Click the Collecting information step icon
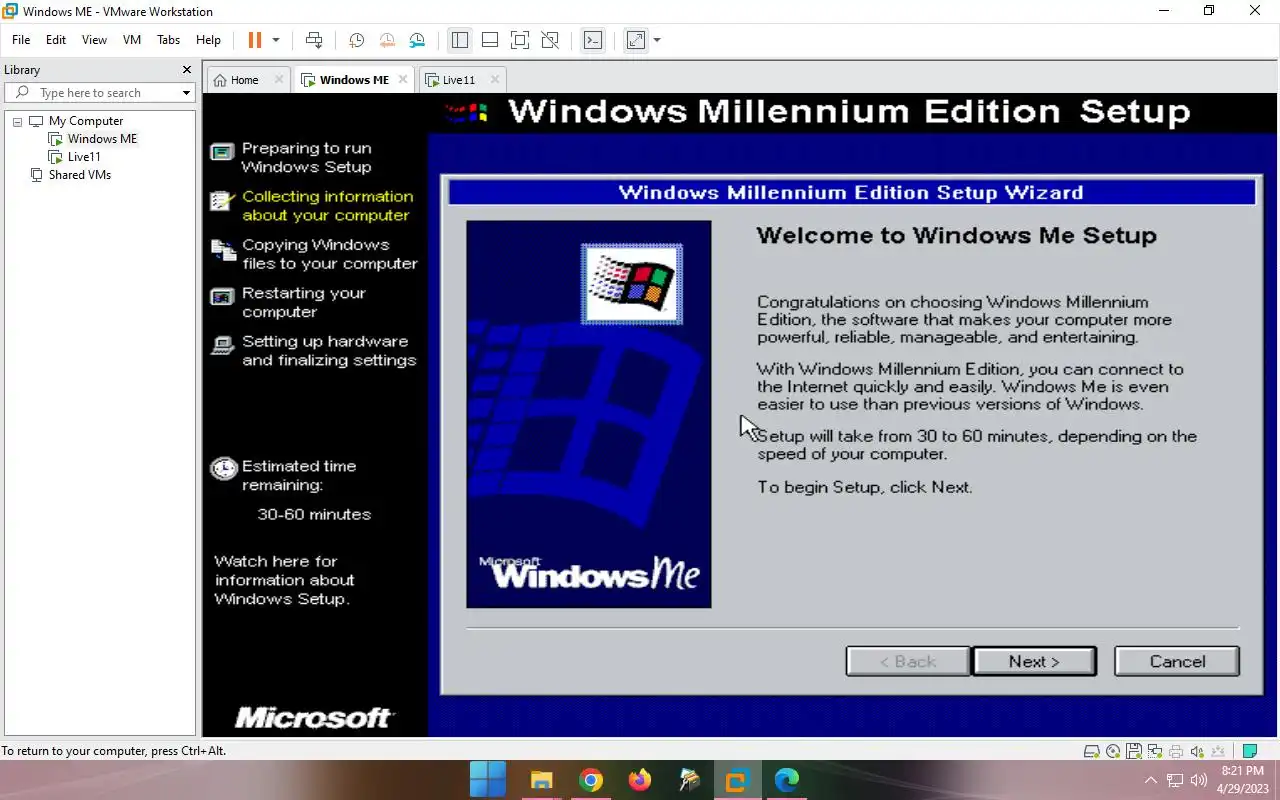The height and width of the screenshot is (800, 1280). click(x=221, y=201)
